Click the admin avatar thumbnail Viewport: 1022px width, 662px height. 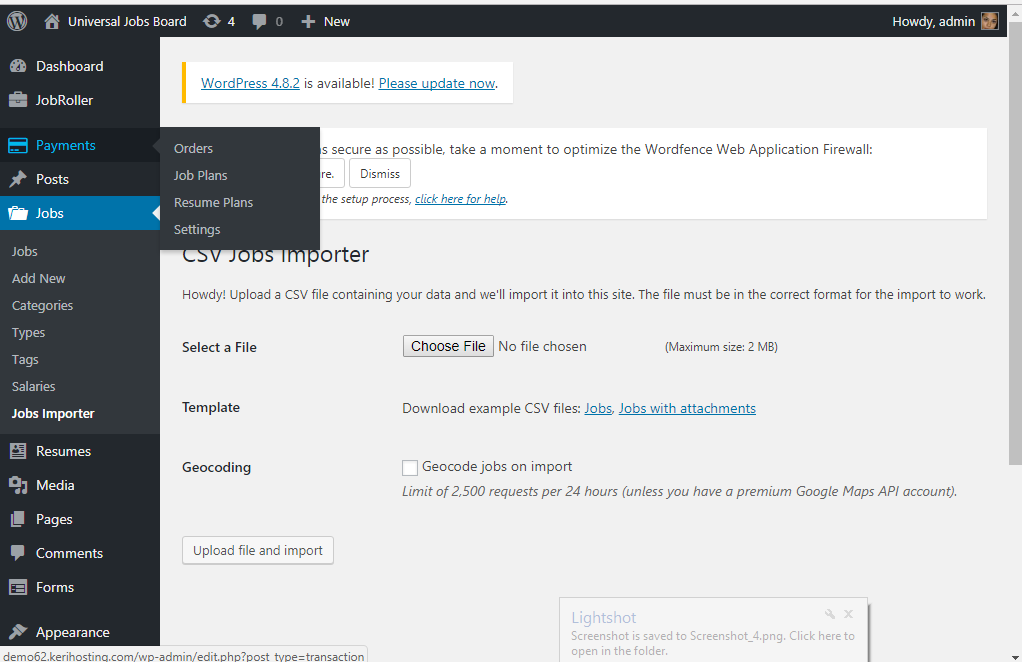[x=989, y=22]
